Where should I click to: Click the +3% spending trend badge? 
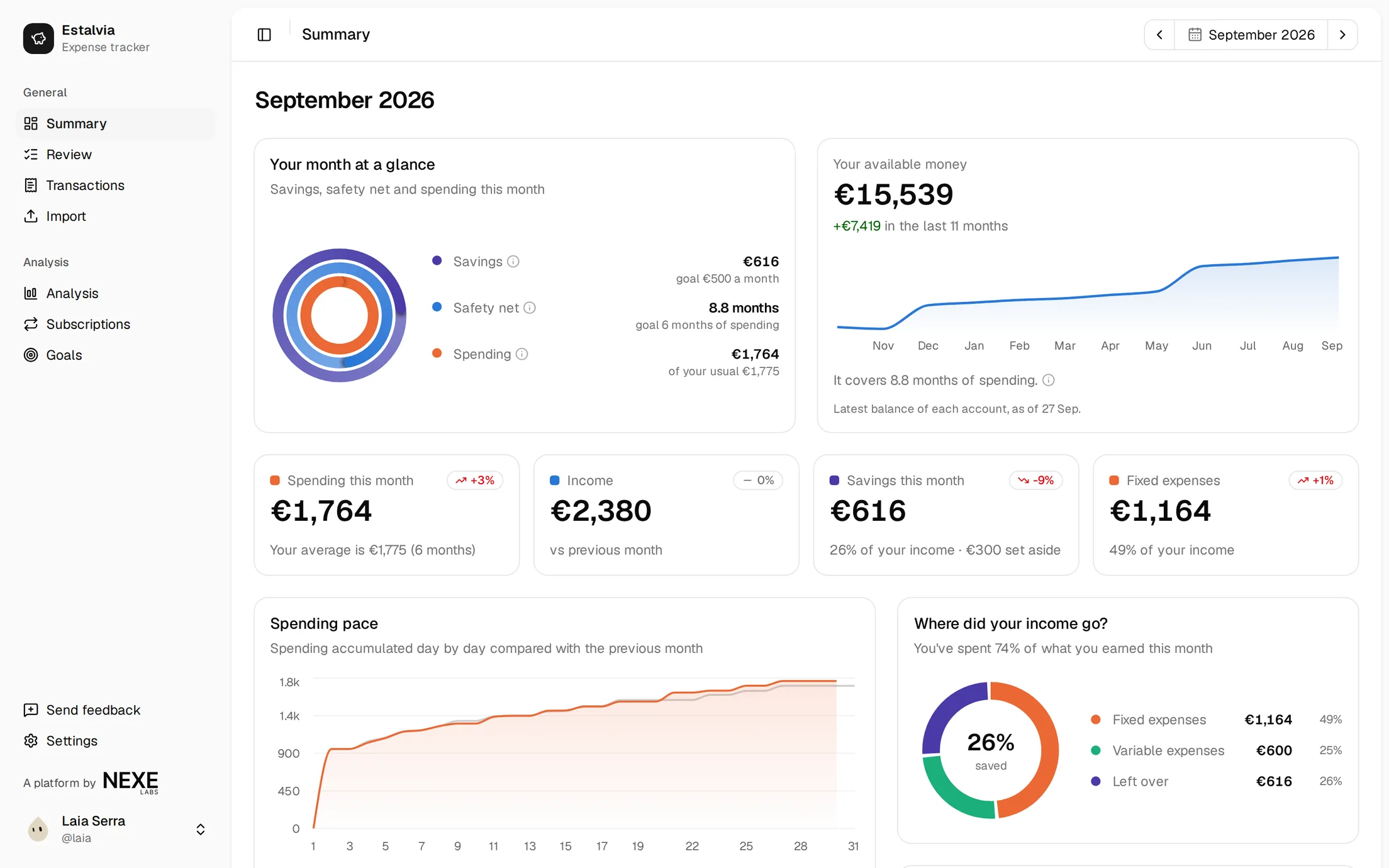475,480
